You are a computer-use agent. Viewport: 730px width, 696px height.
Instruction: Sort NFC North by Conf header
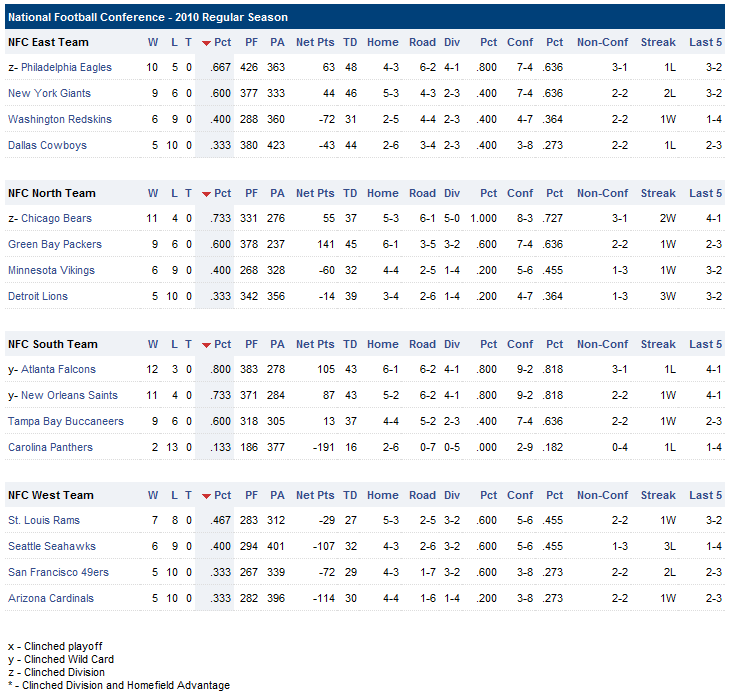[520, 193]
